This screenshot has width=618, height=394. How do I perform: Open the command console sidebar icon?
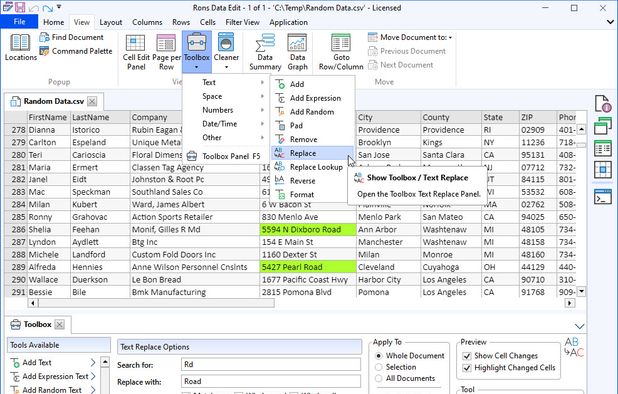[x=603, y=197]
